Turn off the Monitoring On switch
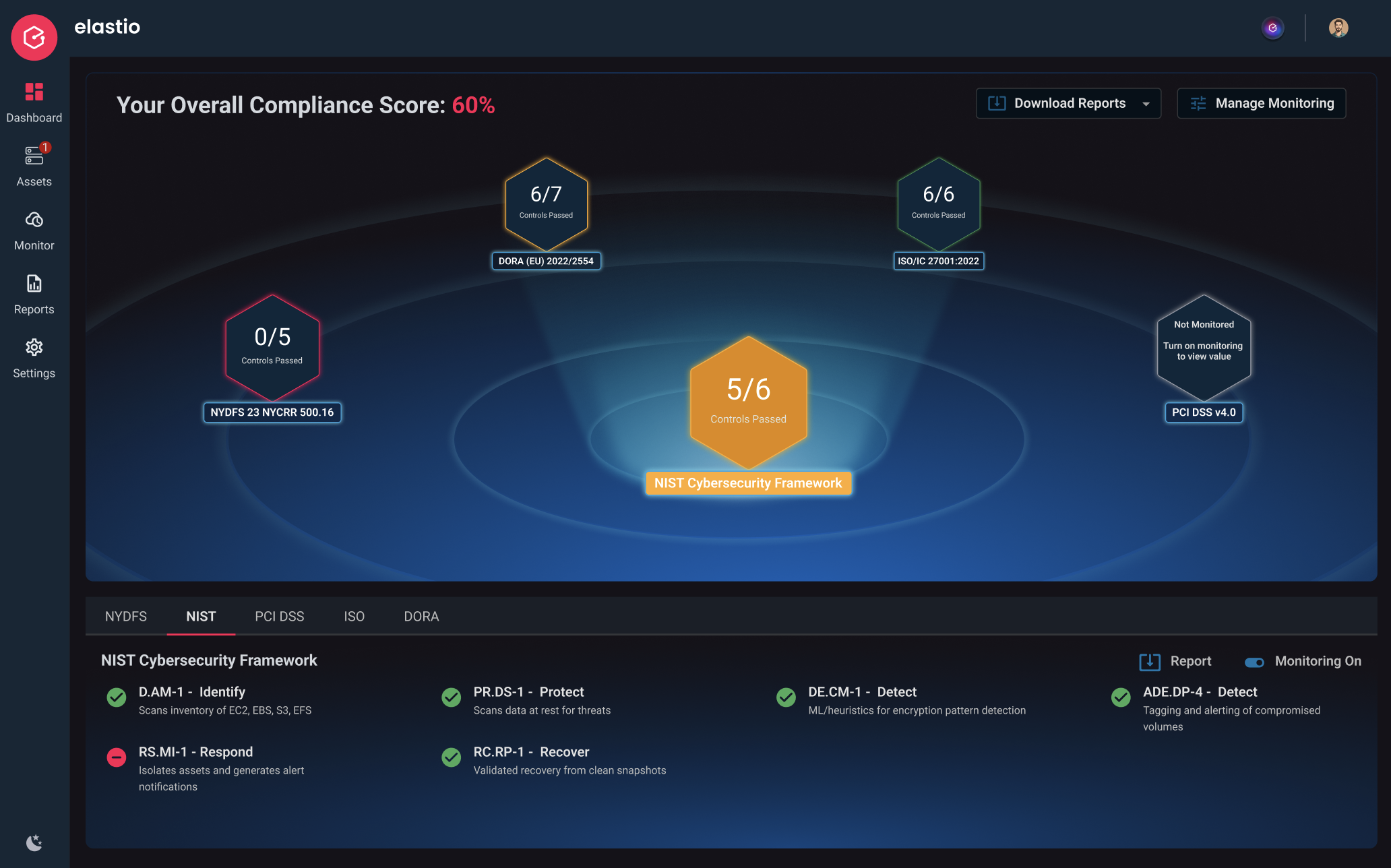This screenshot has width=1391, height=868. [1254, 662]
